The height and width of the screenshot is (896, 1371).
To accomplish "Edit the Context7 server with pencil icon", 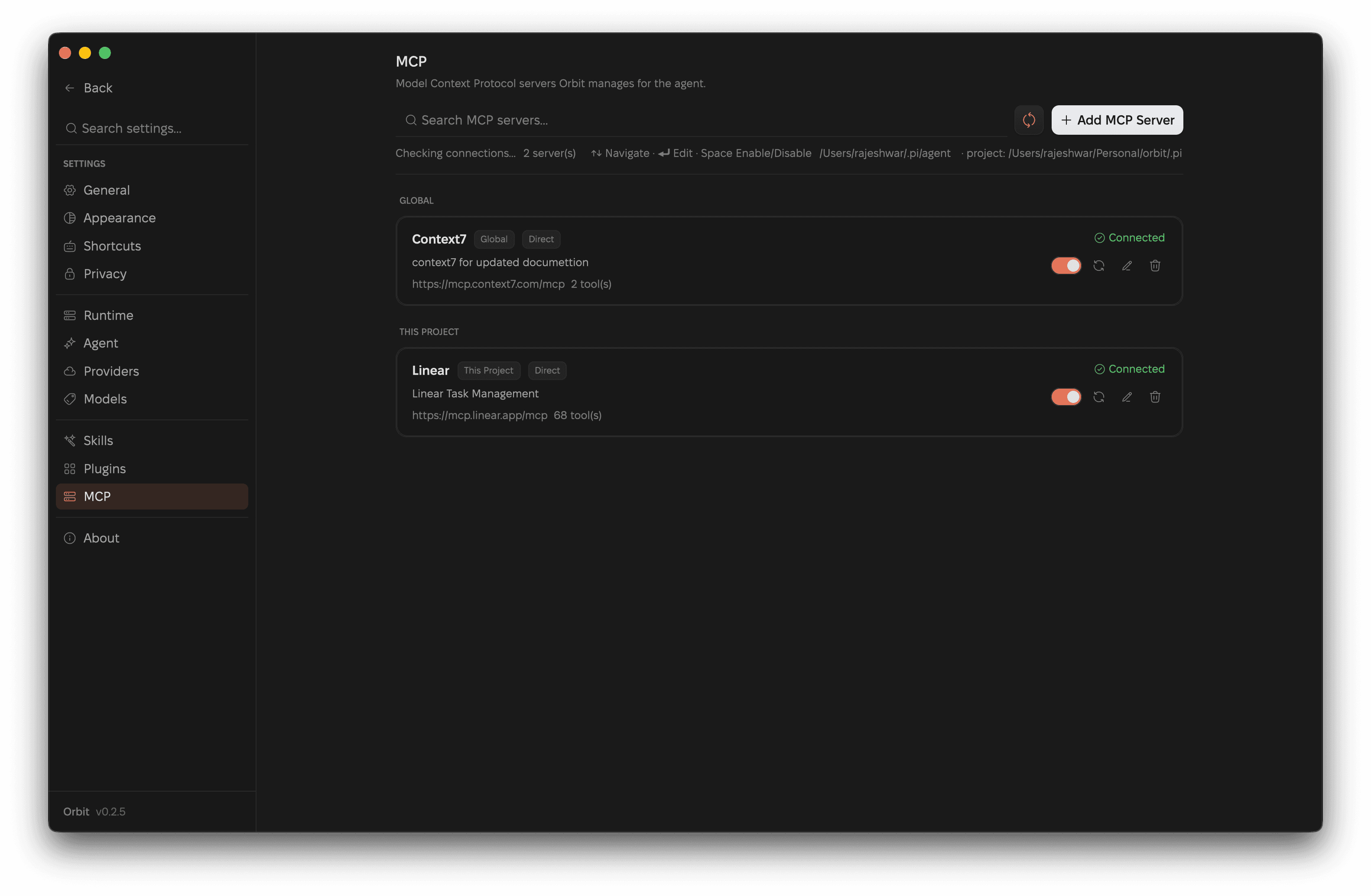I will [1127, 266].
